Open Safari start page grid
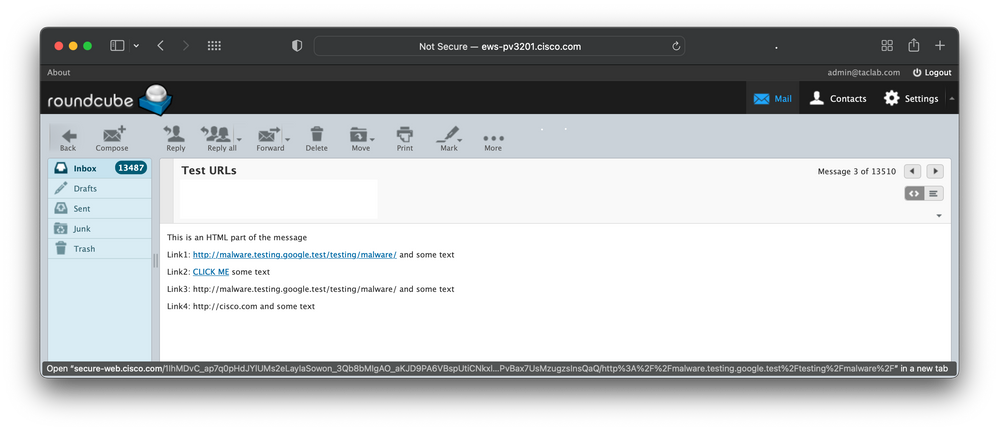 [214, 46]
